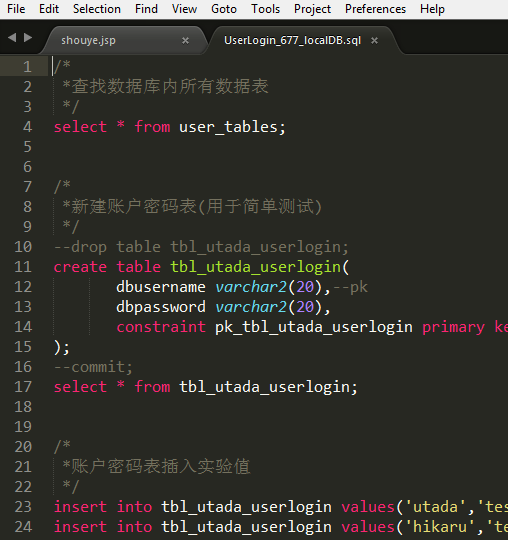Click the previous tab left arrow
The width and height of the screenshot is (508, 540).
pos(12,37)
